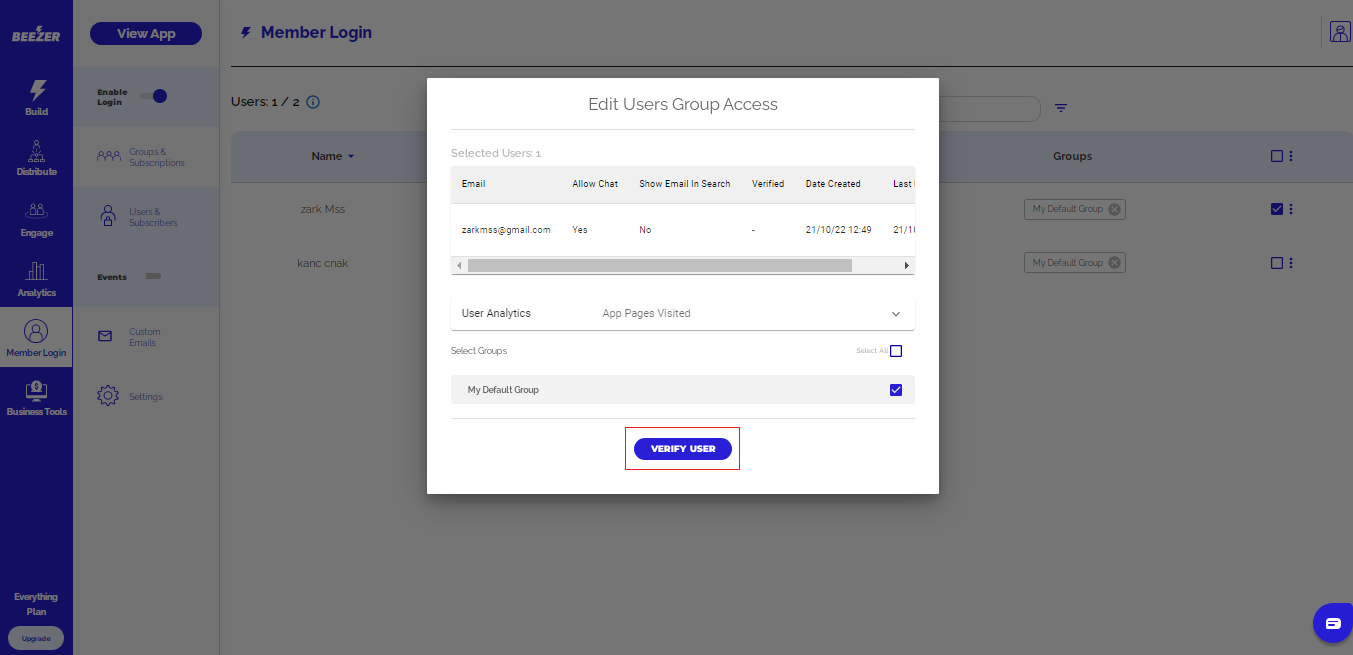The width and height of the screenshot is (1353, 655).
Task: Toggle the Enable Login switch
Action: [153, 96]
